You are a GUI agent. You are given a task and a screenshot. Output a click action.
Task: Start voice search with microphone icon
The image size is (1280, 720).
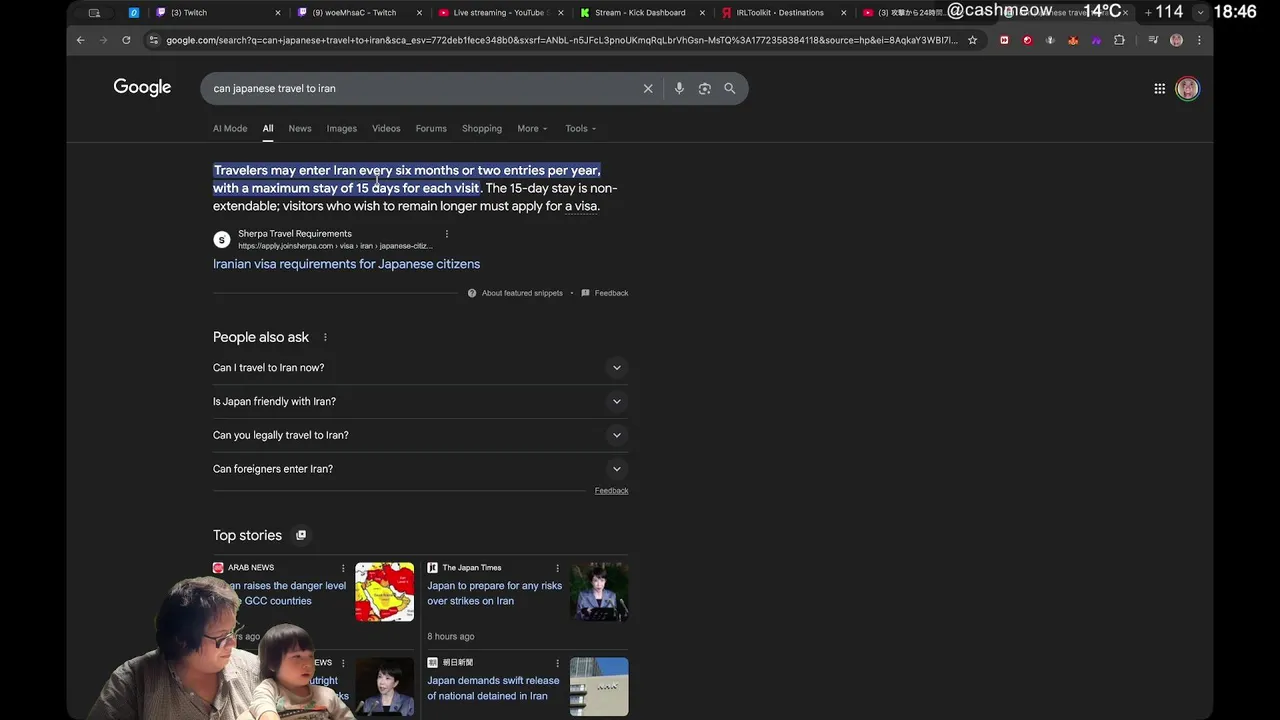tap(679, 88)
